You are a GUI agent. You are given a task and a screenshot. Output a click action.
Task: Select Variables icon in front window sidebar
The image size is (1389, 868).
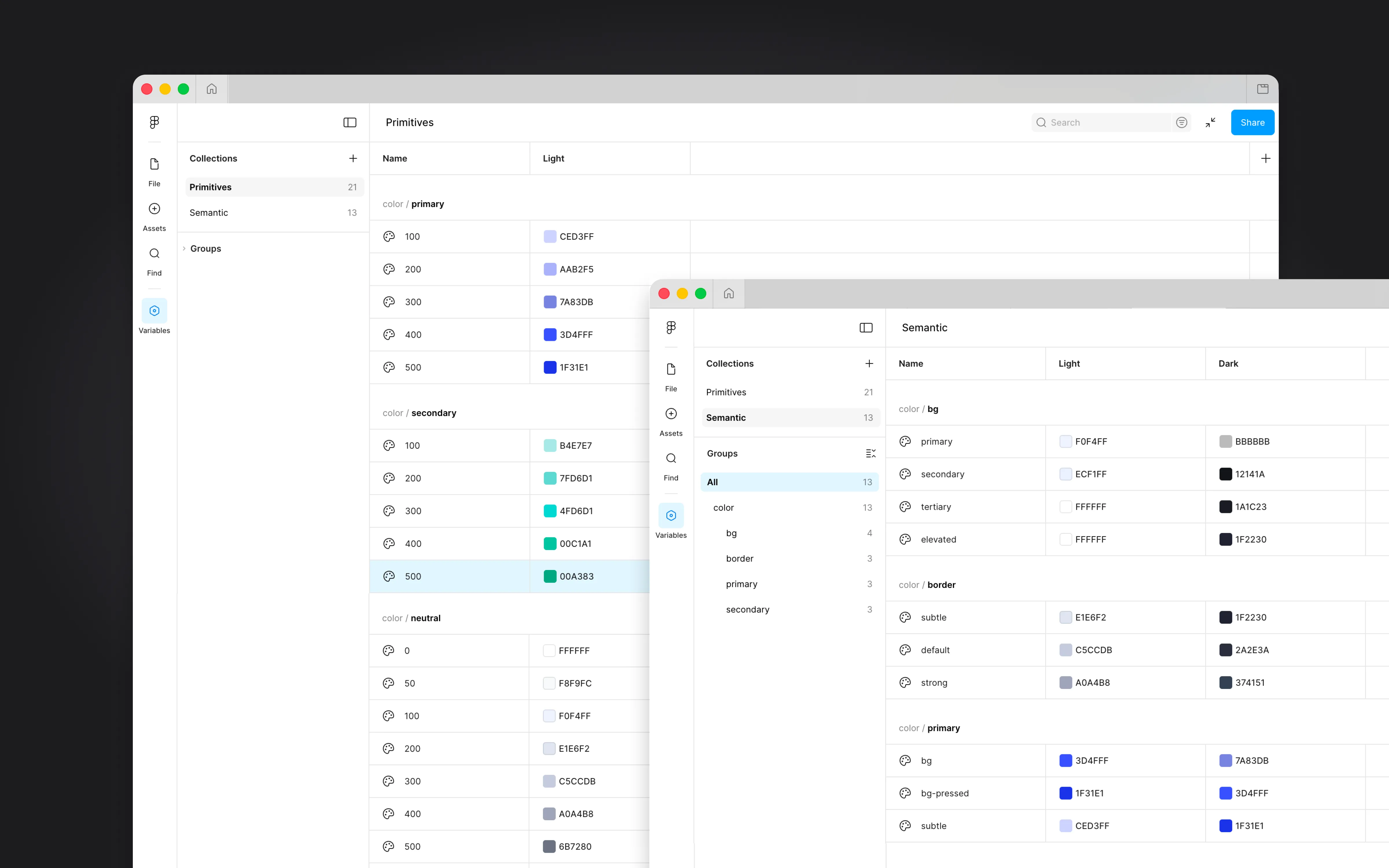coord(670,516)
